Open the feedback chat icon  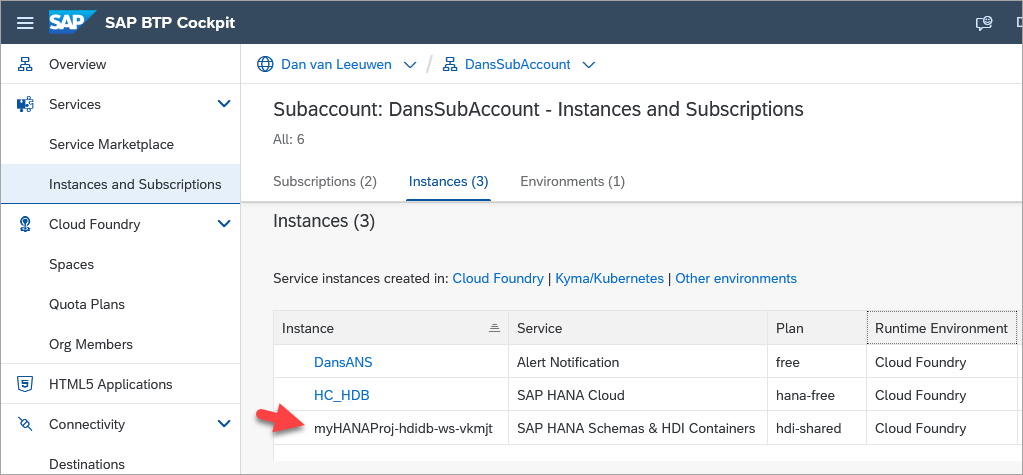coord(984,23)
